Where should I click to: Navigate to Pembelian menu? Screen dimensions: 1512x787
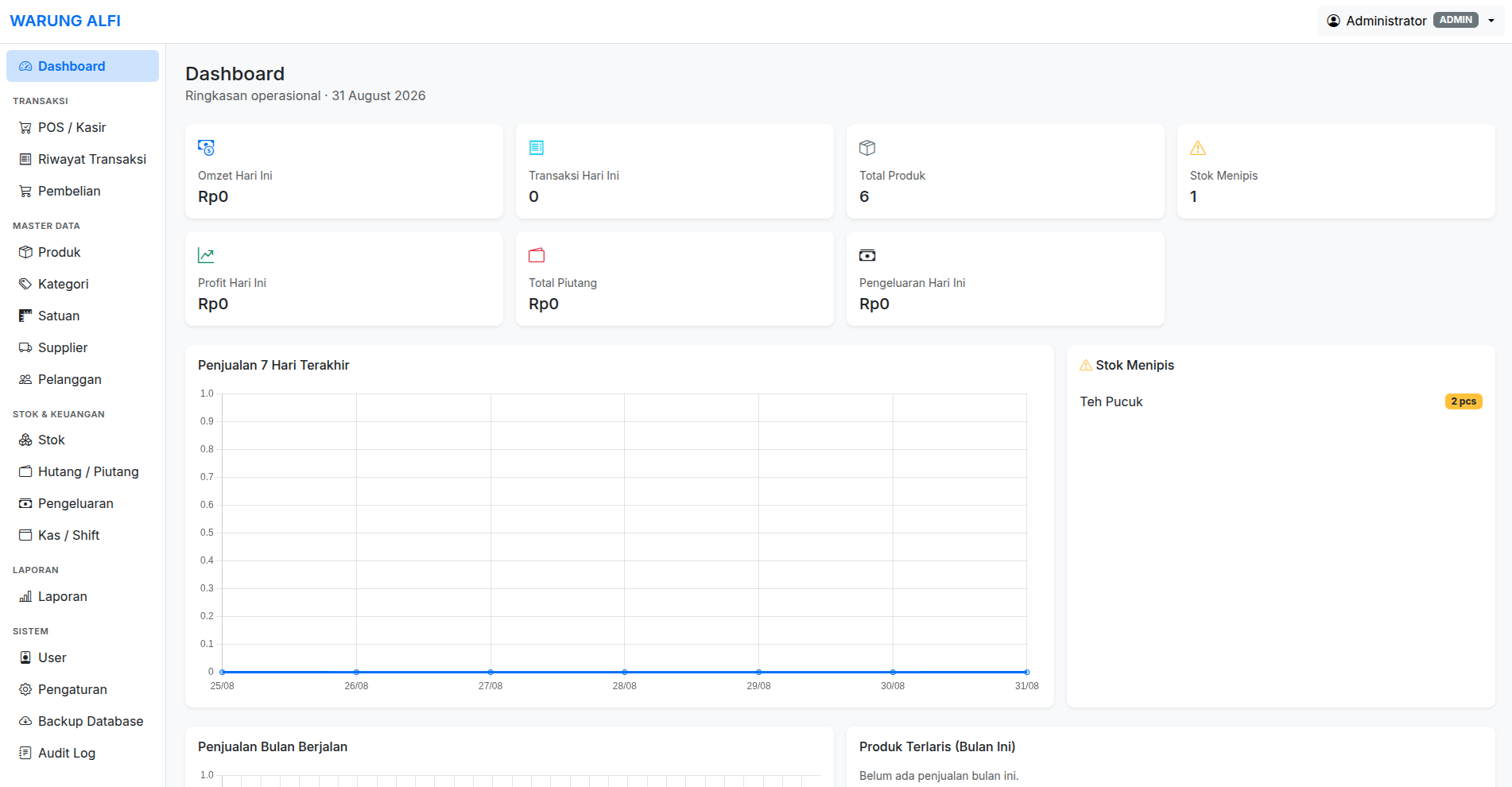click(x=83, y=191)
